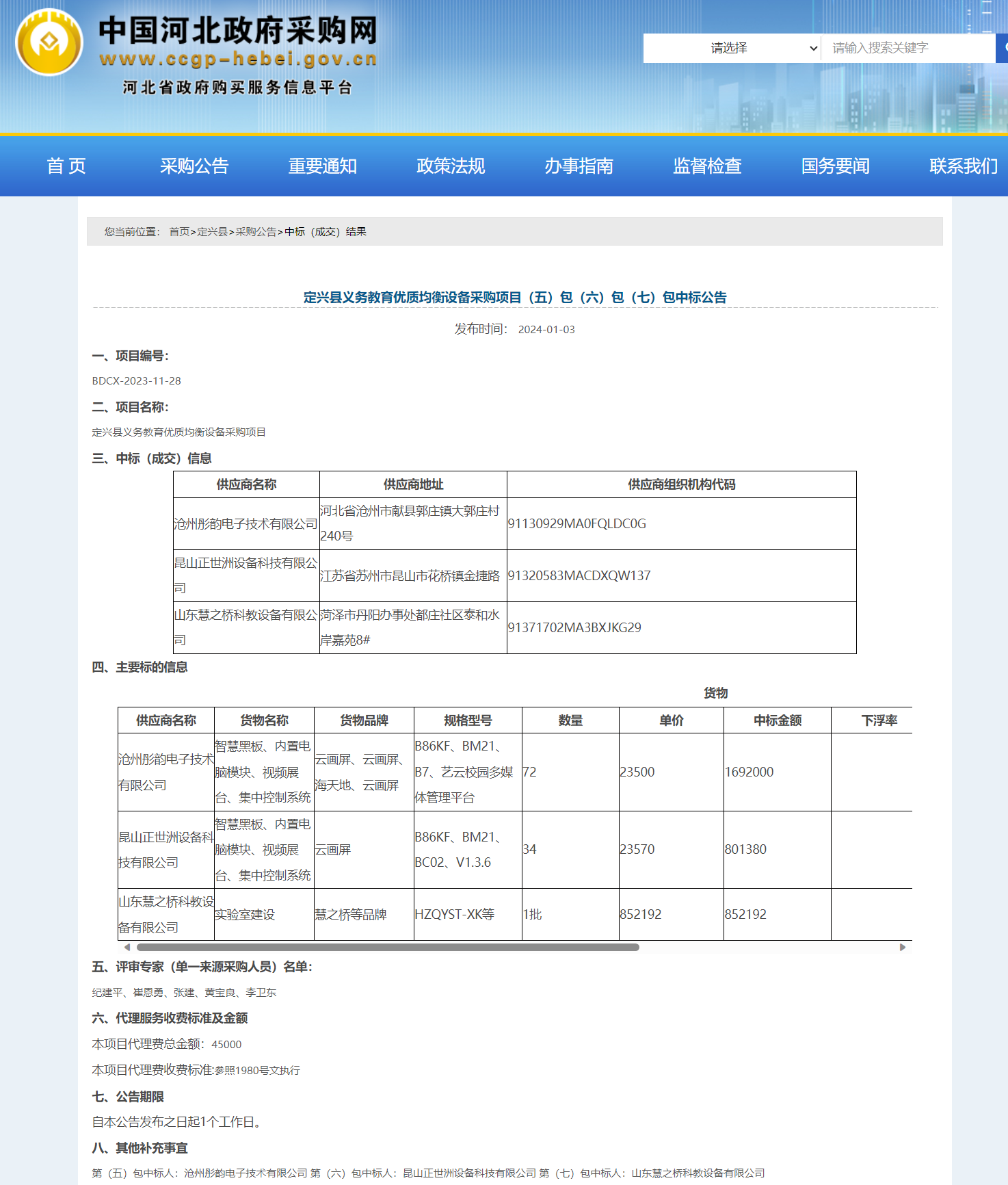Select 政策法规 in the main menu
Screen dimensions: 1008x1185
(451, 166)
